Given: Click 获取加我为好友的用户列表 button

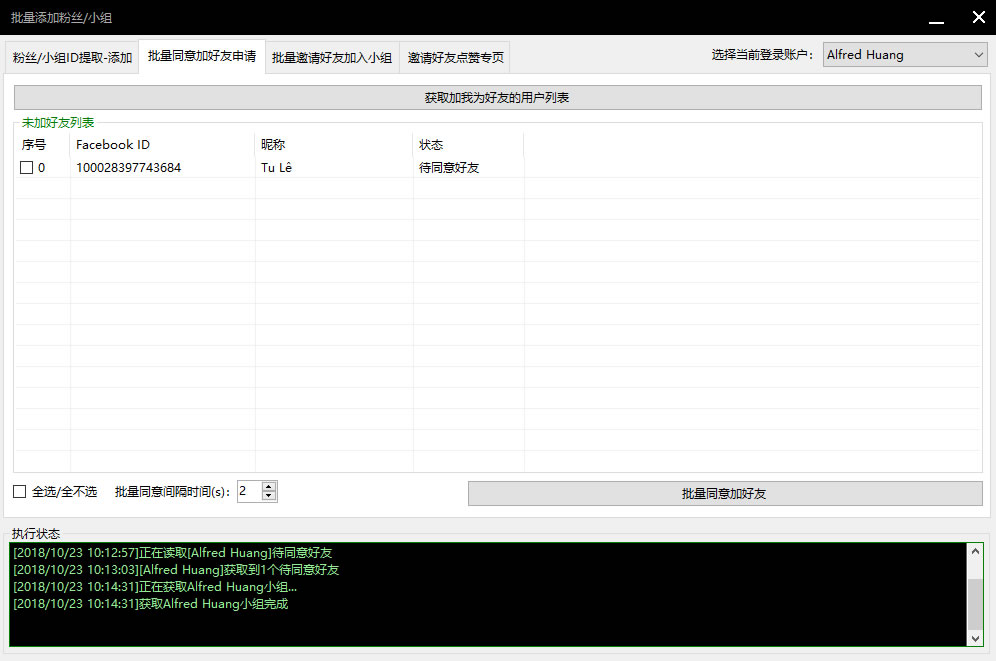Looking at the screenshot, I should (x=497, y=98).
